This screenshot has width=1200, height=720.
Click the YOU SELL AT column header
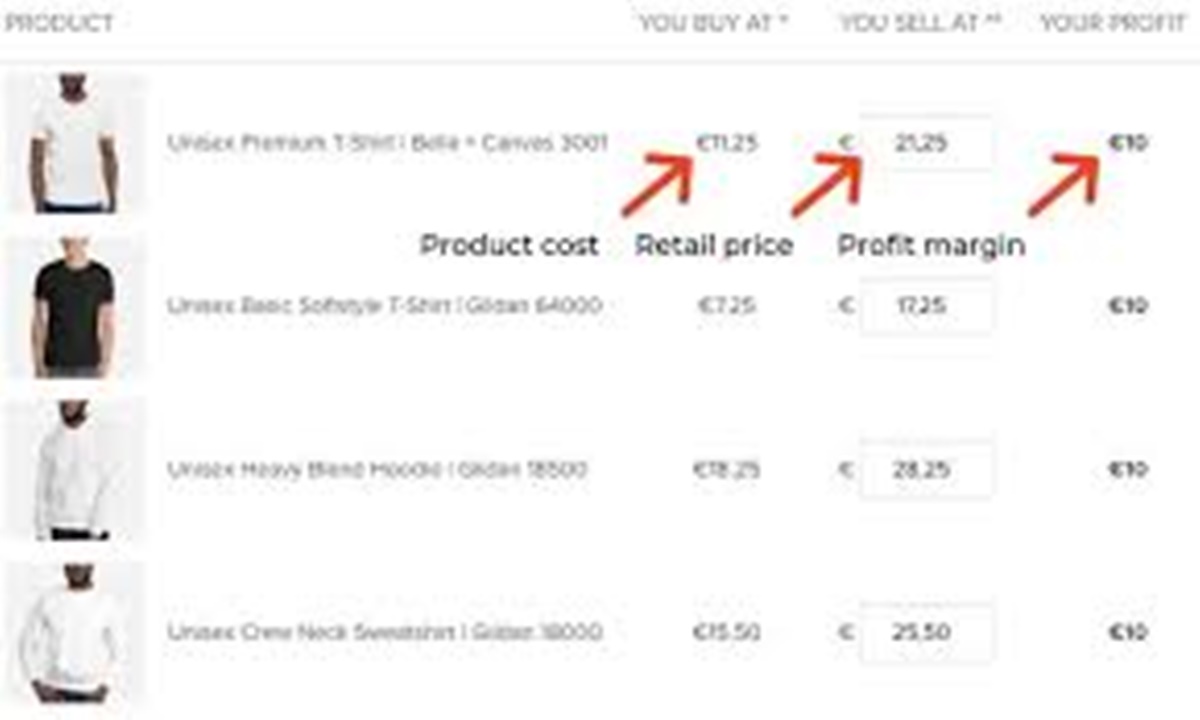(920, 23)
